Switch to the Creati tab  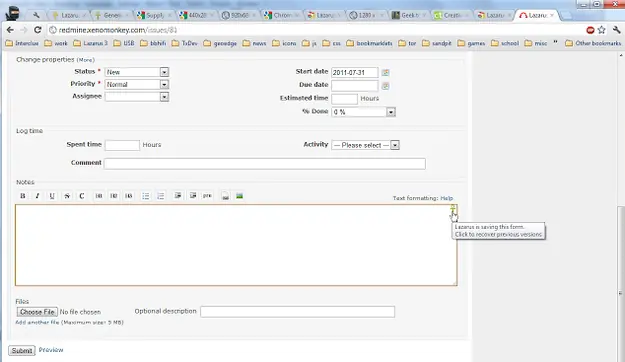(451, 15)
